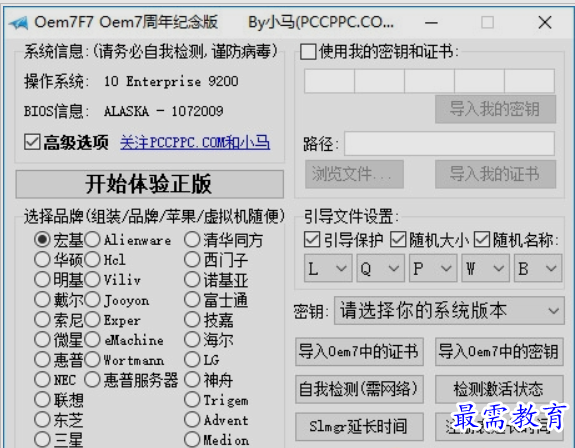Select 清华同方 radio button
The width and height of the screenshot is (575, 448).
pyautogui.click(x=192, y=239)
